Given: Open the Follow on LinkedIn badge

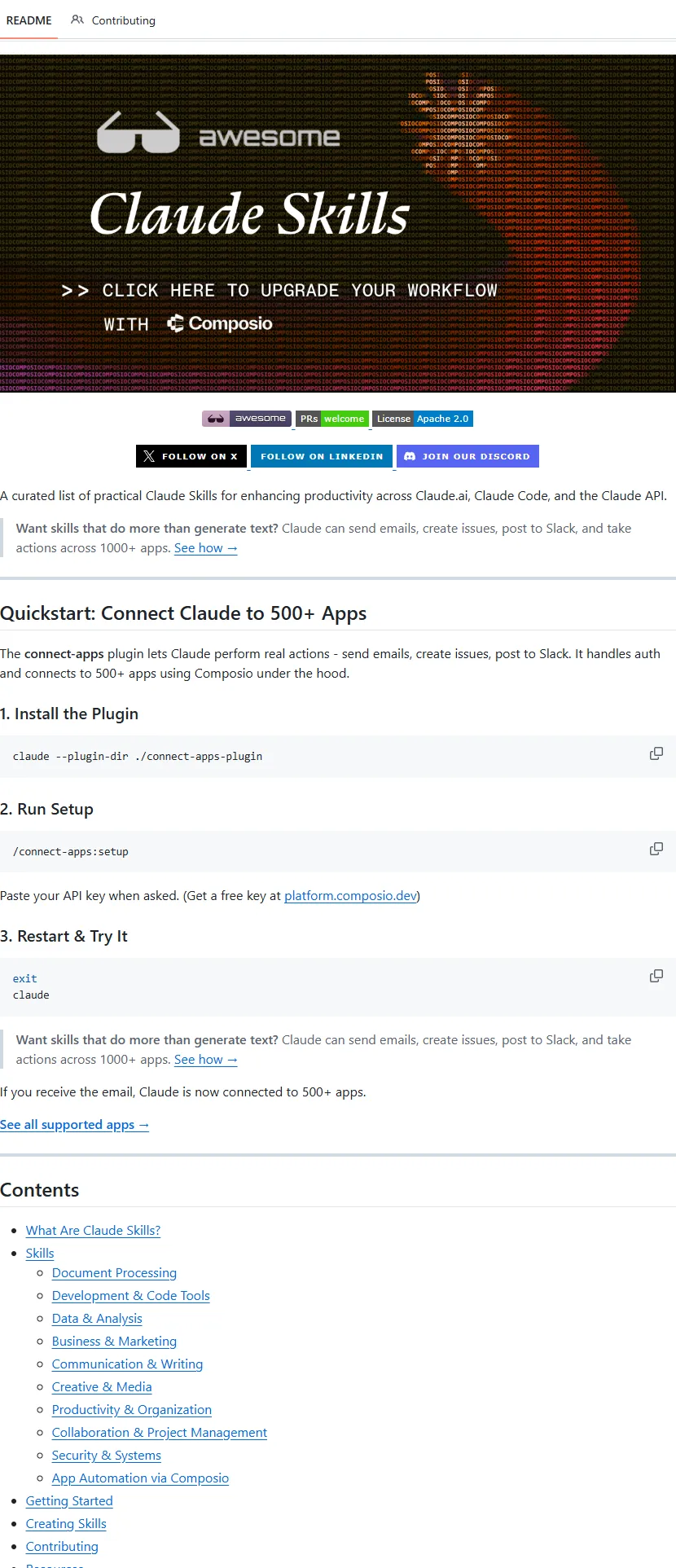Looking at the screenshot, I should [322, 456].
